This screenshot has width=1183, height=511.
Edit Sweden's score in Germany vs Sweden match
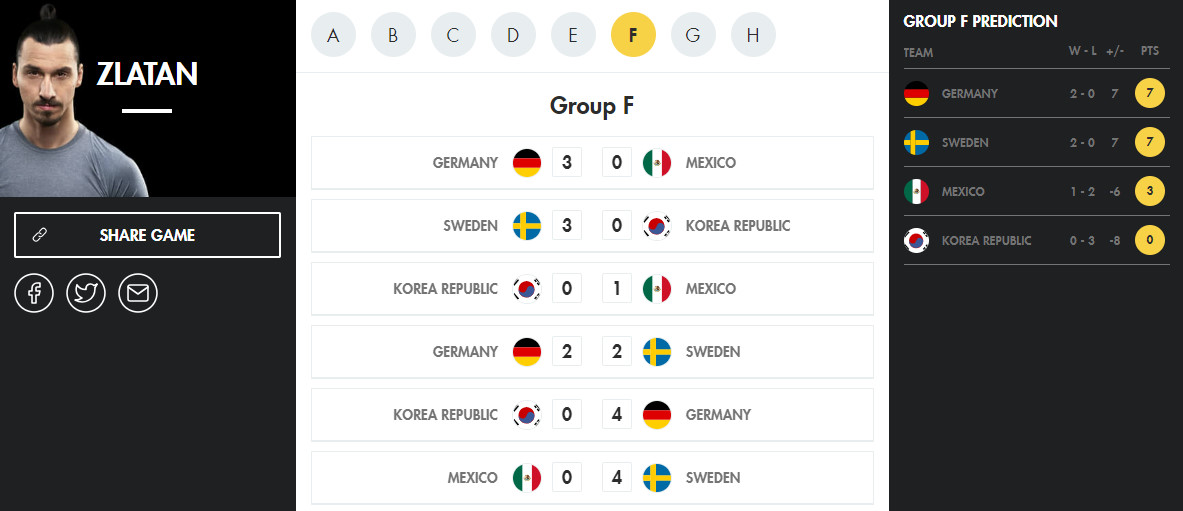616,352
